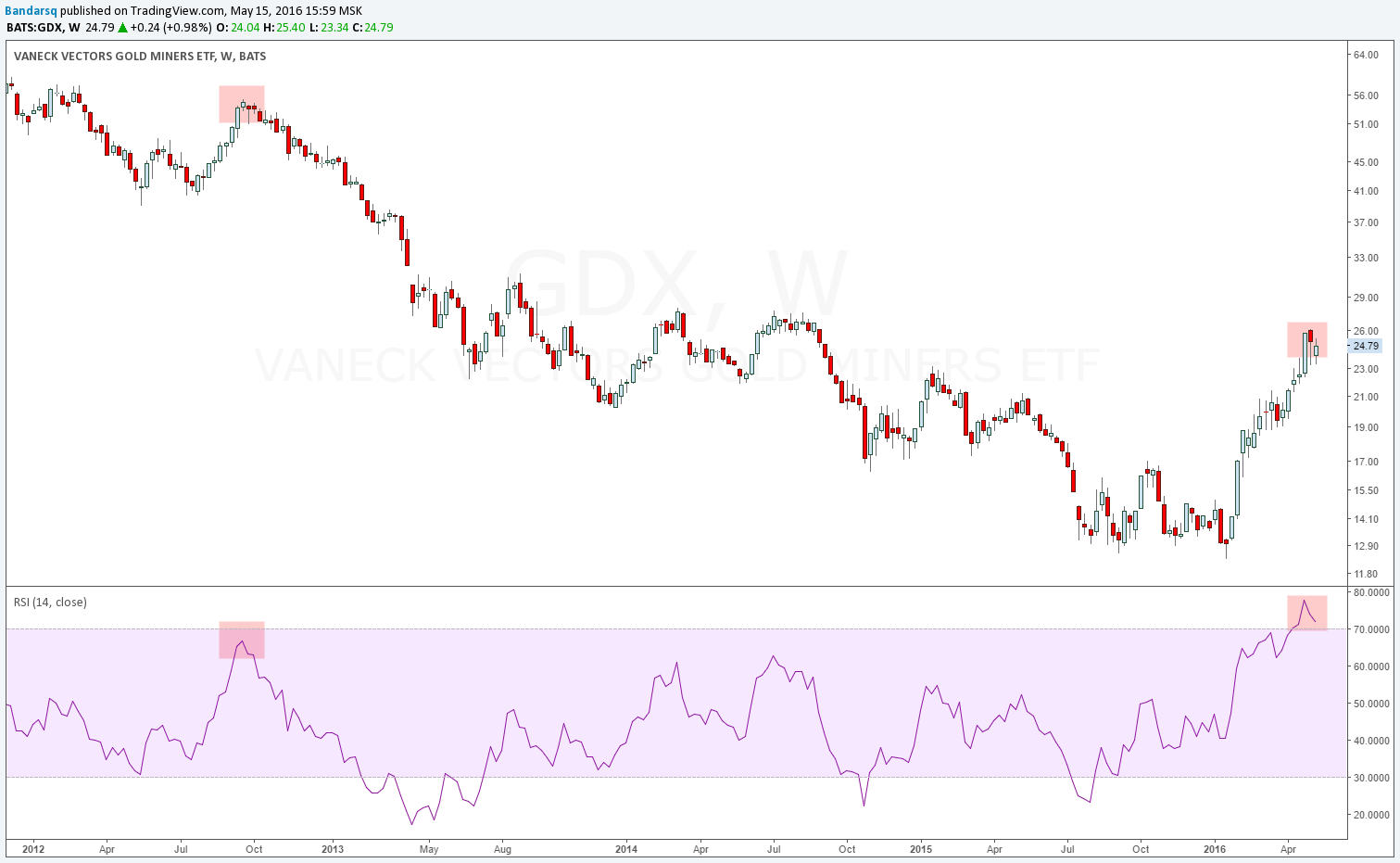1400x863 pixels.
Task: Click the 19.00 price axis label
Action: click(1366, 427)
